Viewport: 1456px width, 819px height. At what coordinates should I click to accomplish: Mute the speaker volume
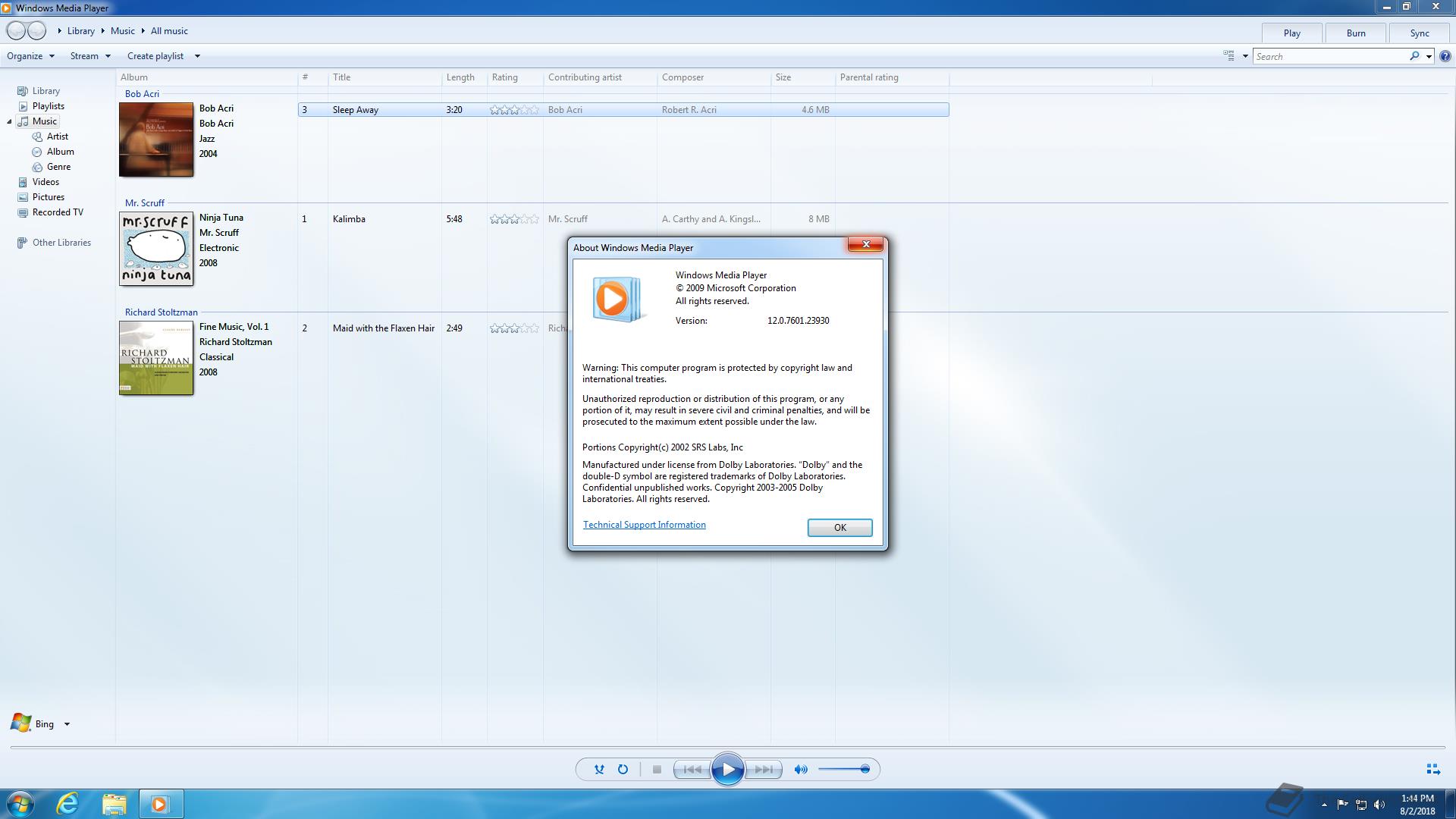pos(800,769)
